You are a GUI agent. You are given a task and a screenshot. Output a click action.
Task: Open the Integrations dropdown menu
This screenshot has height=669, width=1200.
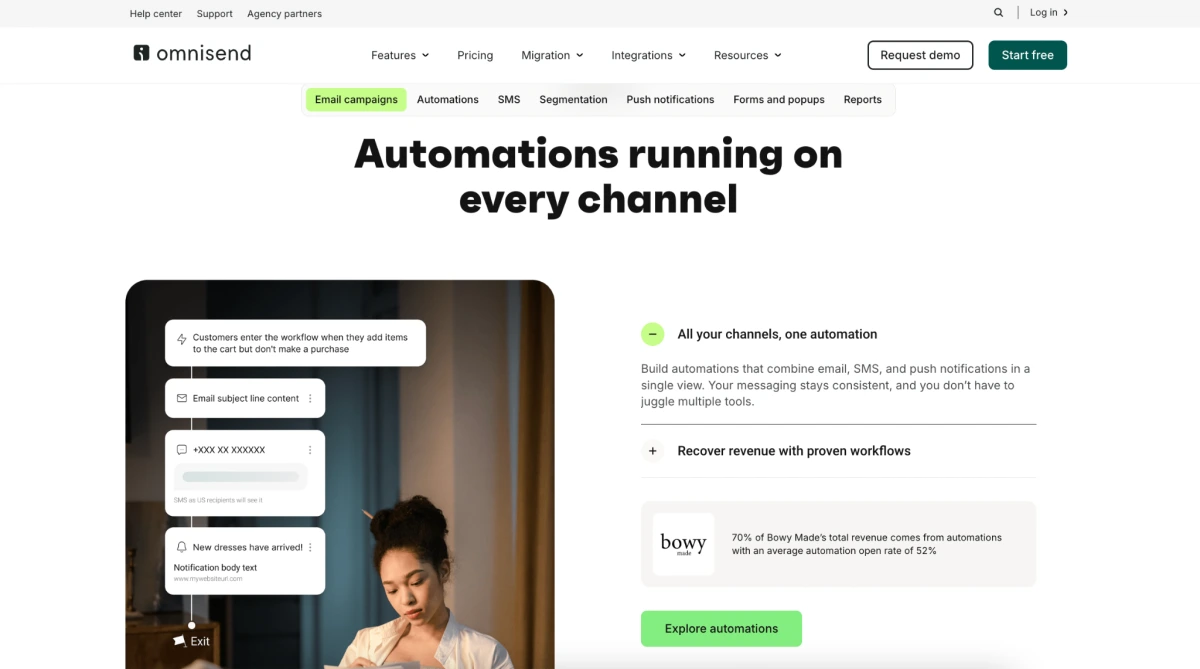[x=649, y=55]
